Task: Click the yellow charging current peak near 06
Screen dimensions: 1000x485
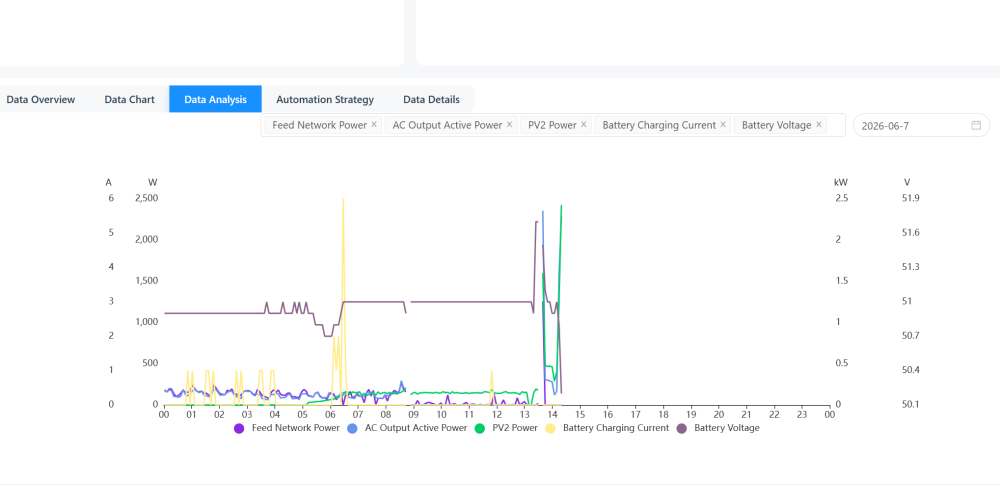Action: click(x=343, y=200)
